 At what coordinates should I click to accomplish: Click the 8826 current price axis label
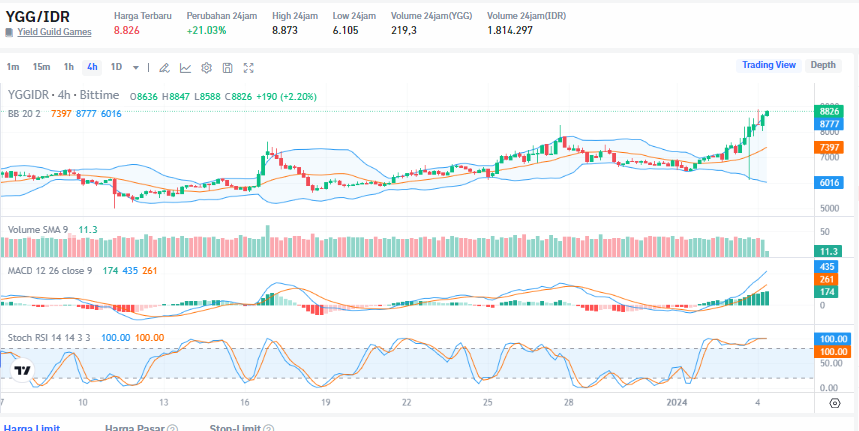(x=827, y=111)
